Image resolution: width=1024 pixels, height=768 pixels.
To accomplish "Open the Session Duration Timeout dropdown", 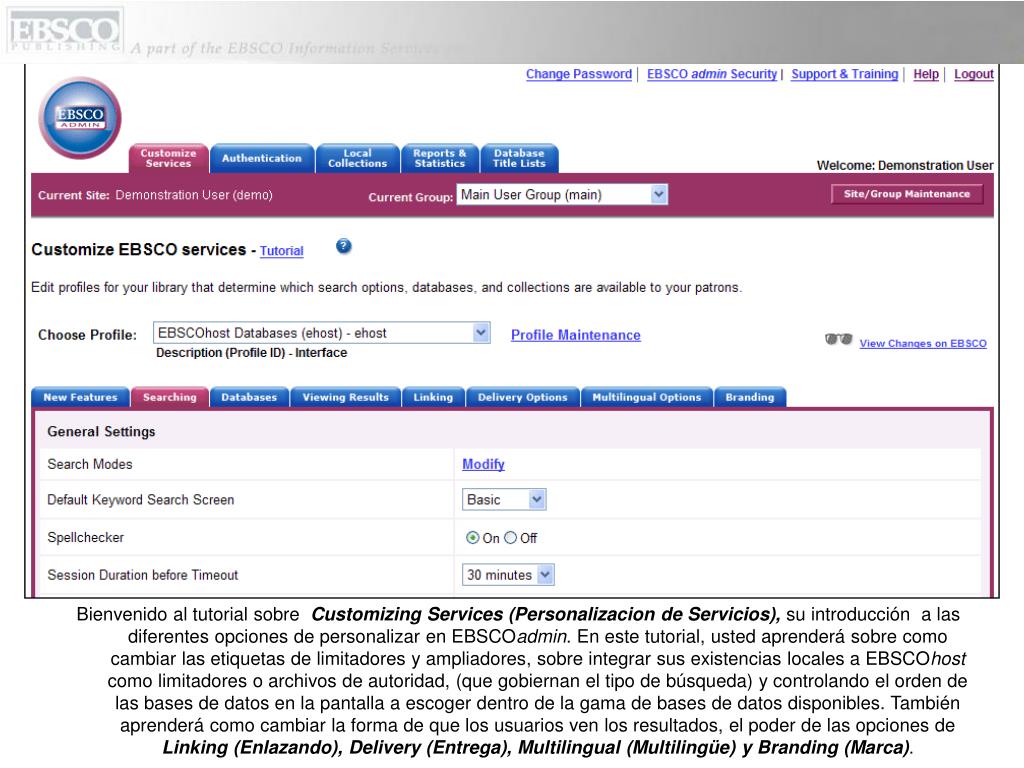I will (x=508, y=575).
